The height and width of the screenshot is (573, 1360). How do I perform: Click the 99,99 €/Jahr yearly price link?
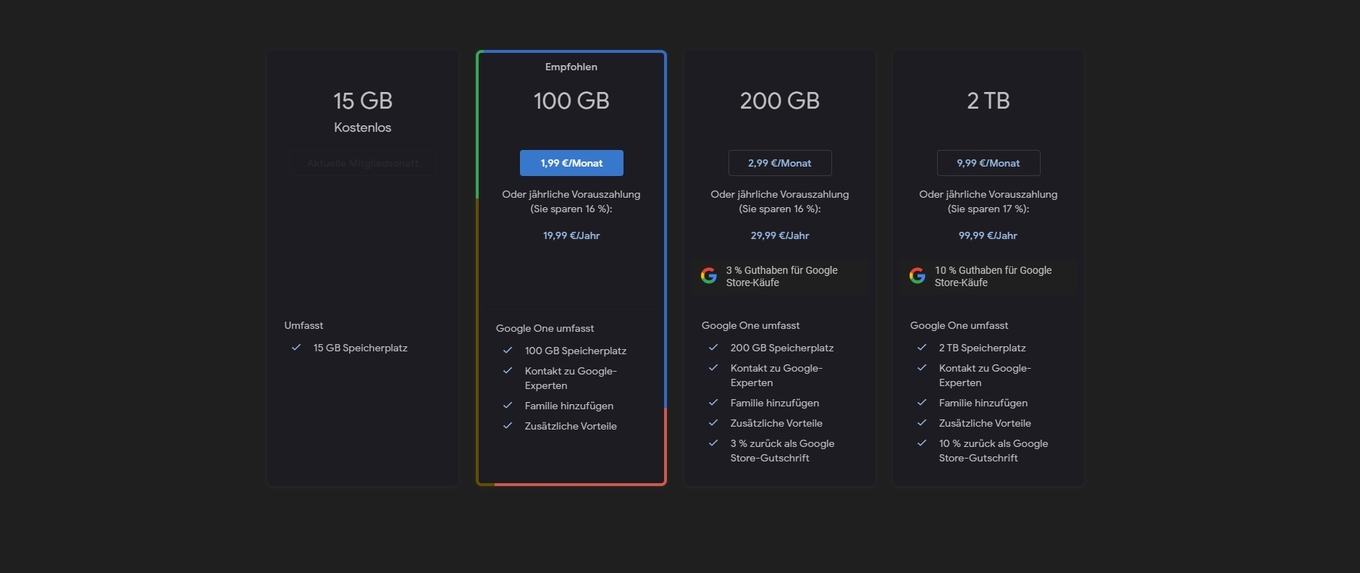point(988,236)
